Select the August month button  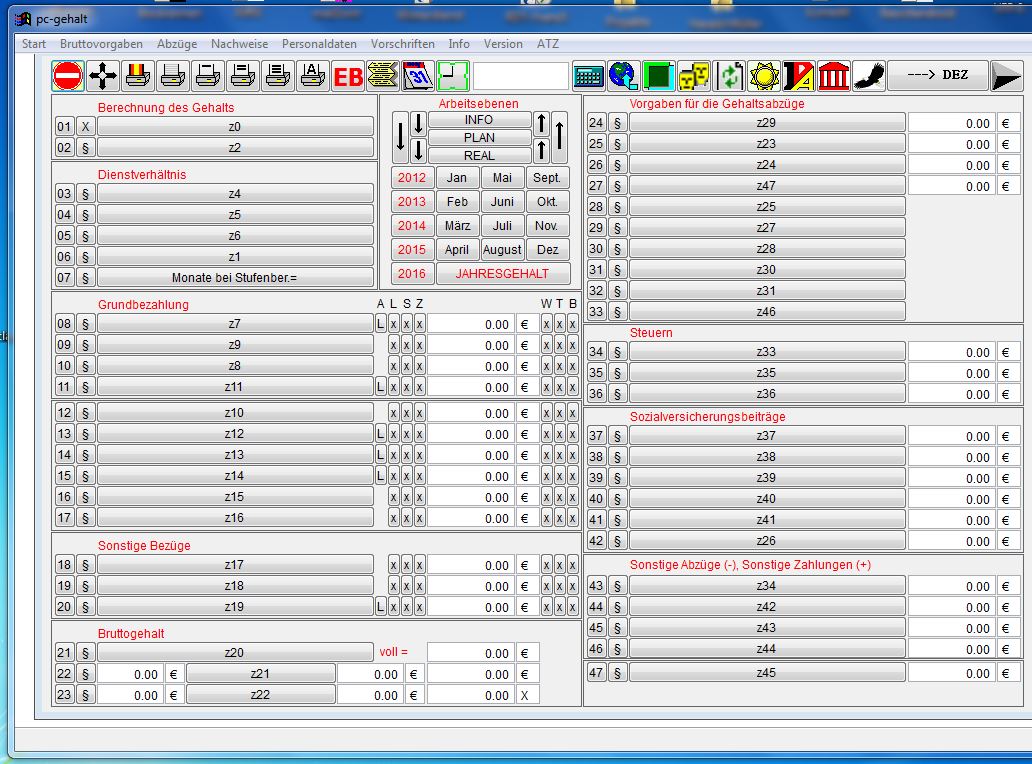click(x=502, y=250)
